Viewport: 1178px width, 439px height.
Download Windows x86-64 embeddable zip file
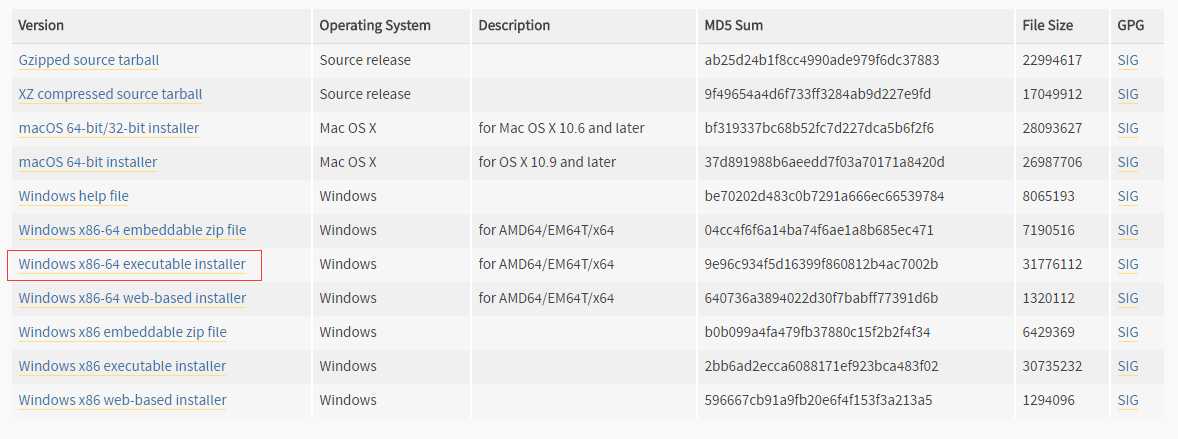click(x=132, y=230)
